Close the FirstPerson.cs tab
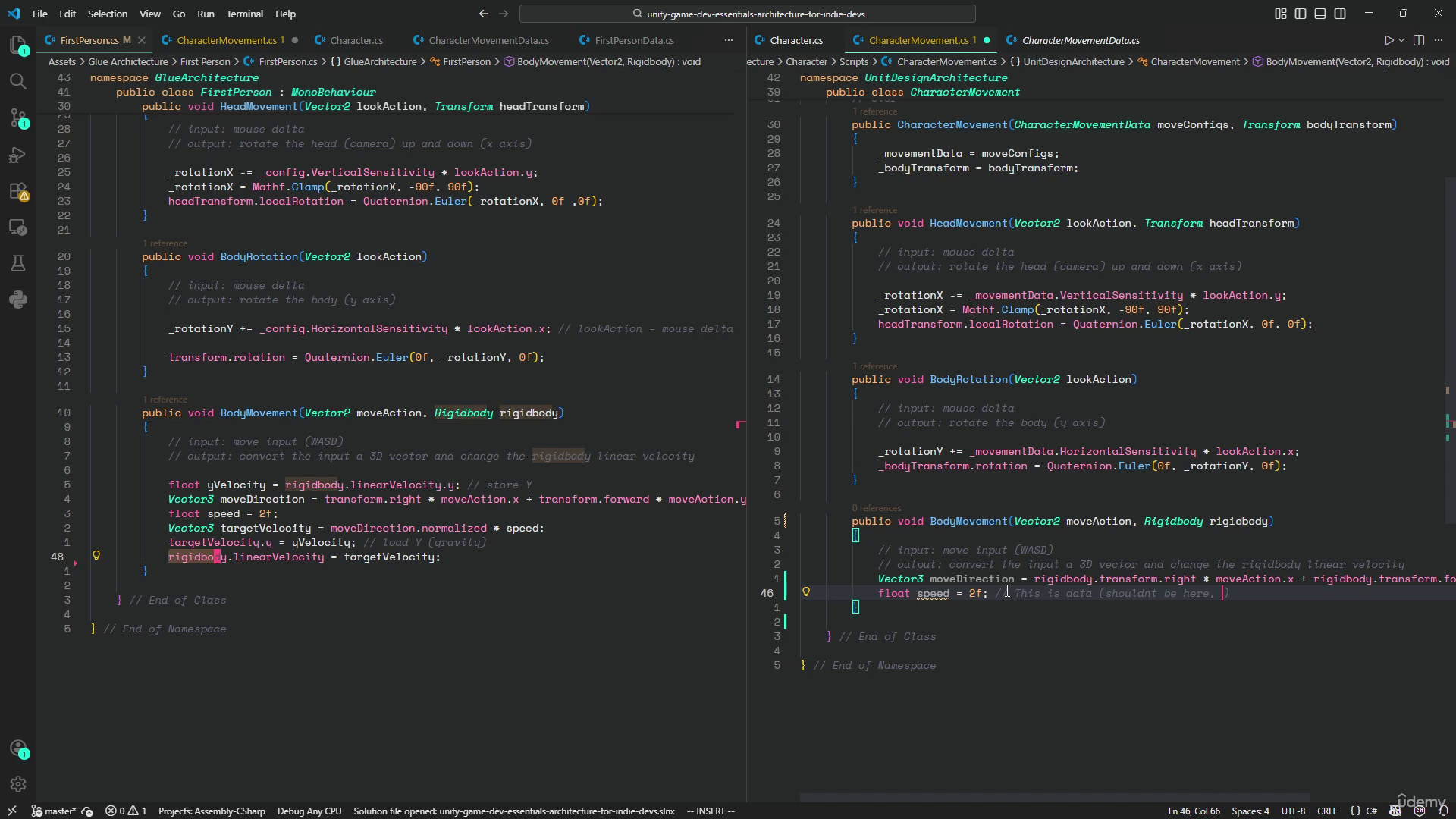This screenshot has height=819, width=1456. [141, 40]
